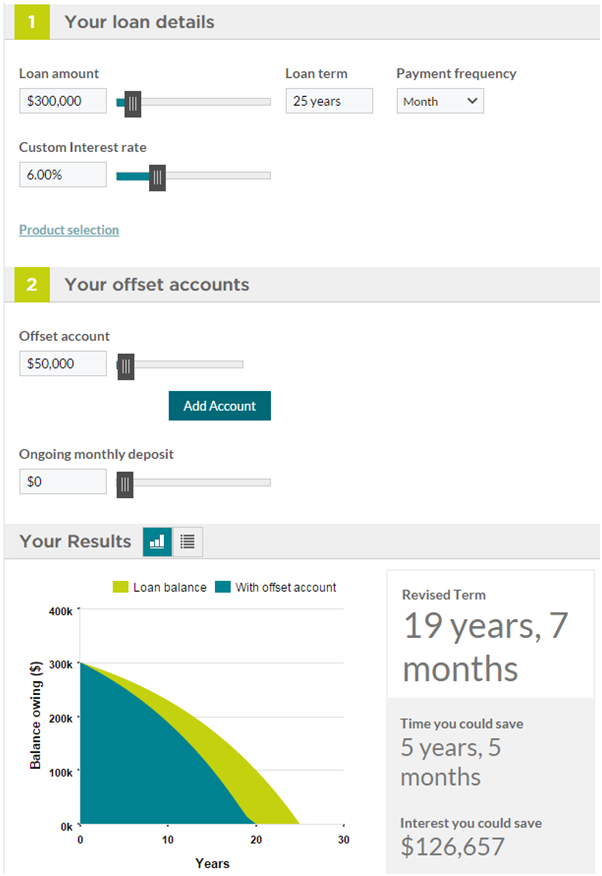
Task: Switch to table list view icon
Action: (188, 541)
